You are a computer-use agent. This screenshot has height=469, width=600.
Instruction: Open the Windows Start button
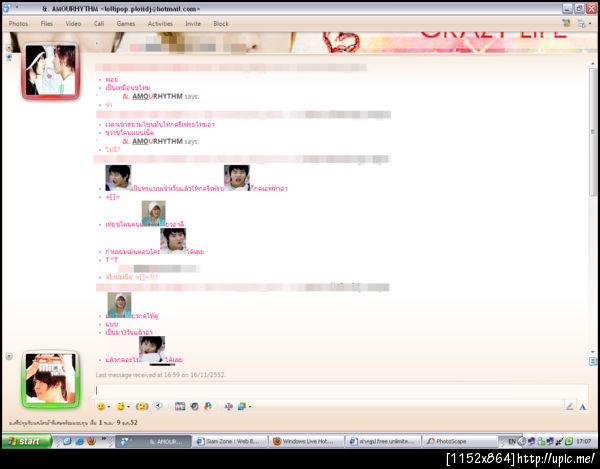click(x=27, y=441)
